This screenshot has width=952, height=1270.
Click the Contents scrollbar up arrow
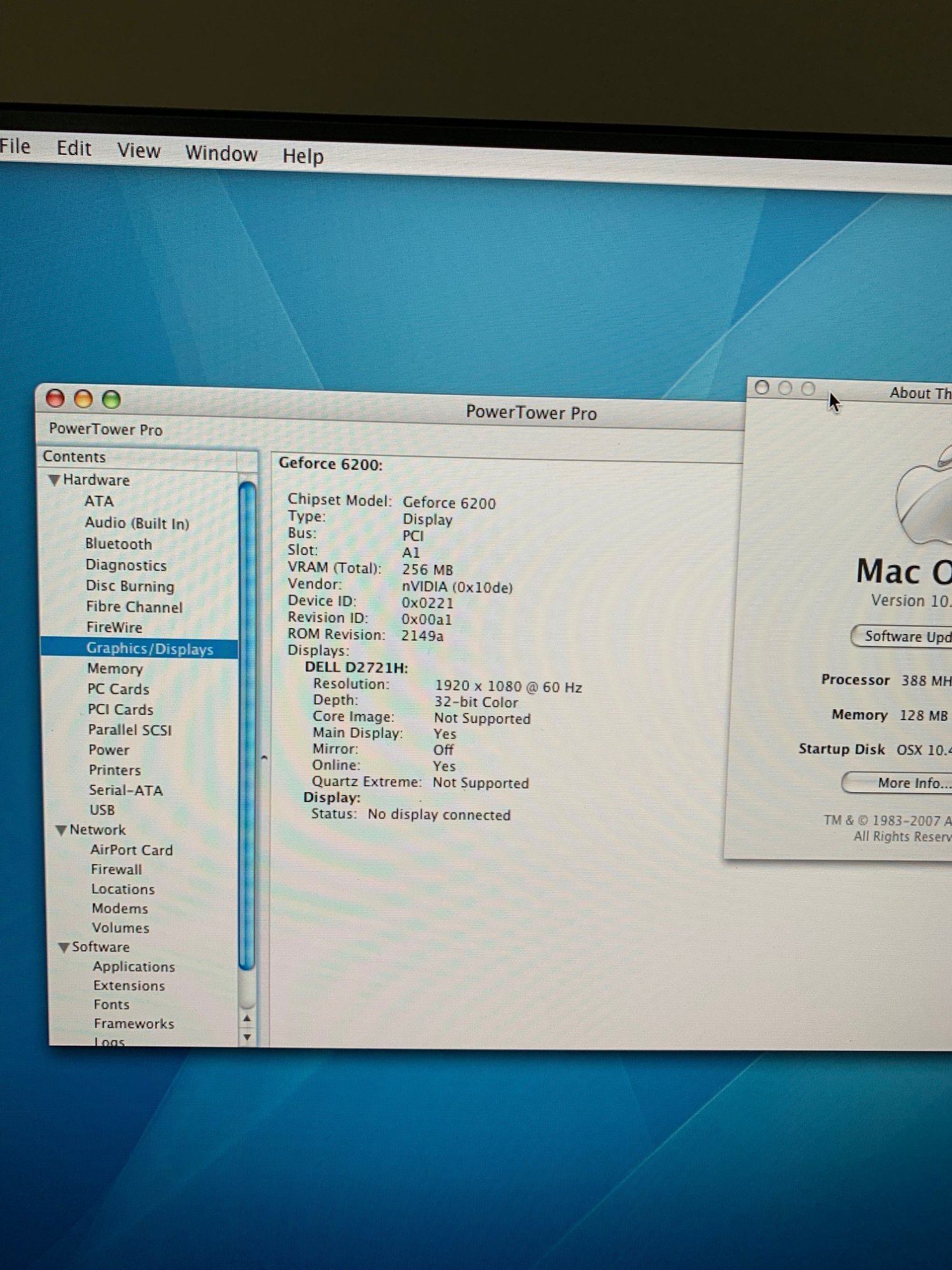coord(248,1019)
